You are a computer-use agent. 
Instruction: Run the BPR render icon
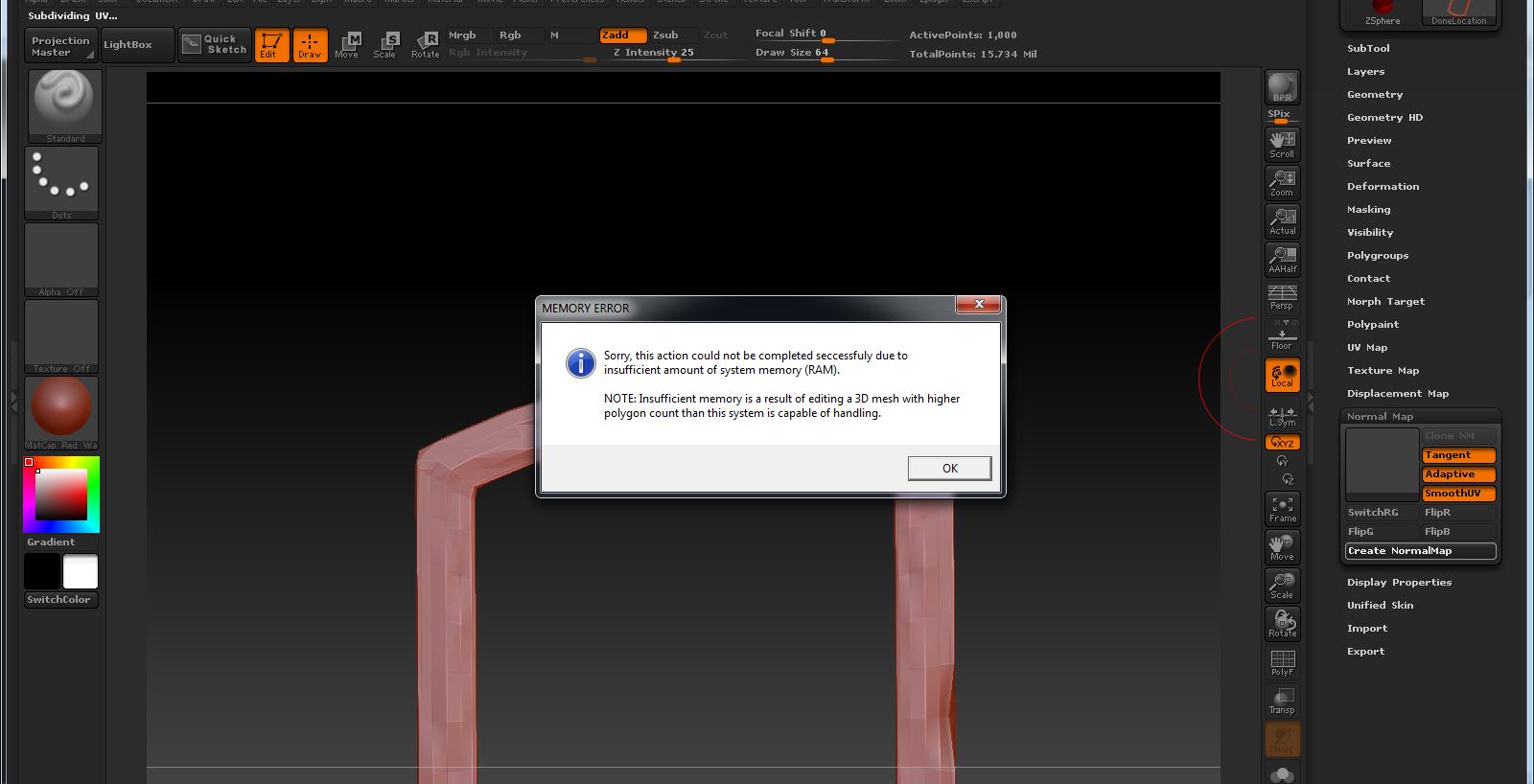[x=1283, y=87]
